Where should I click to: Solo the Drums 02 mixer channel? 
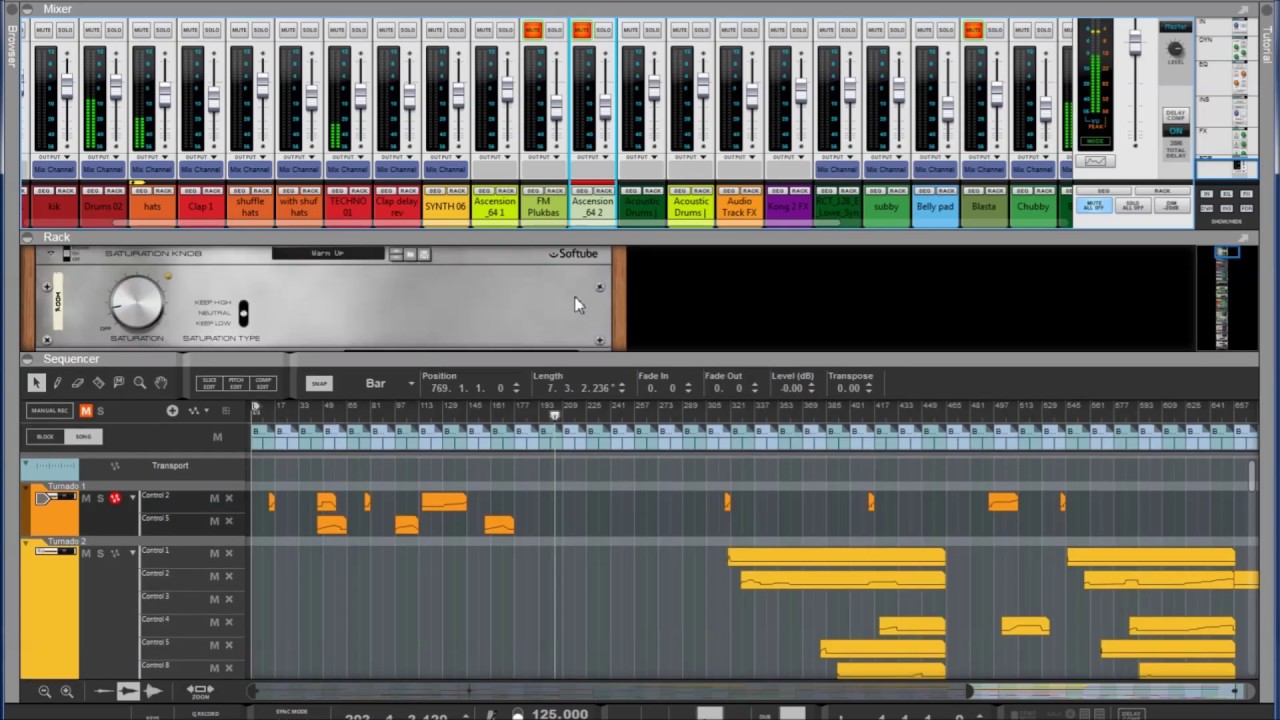pyautogui.click(x=114, y=31)
